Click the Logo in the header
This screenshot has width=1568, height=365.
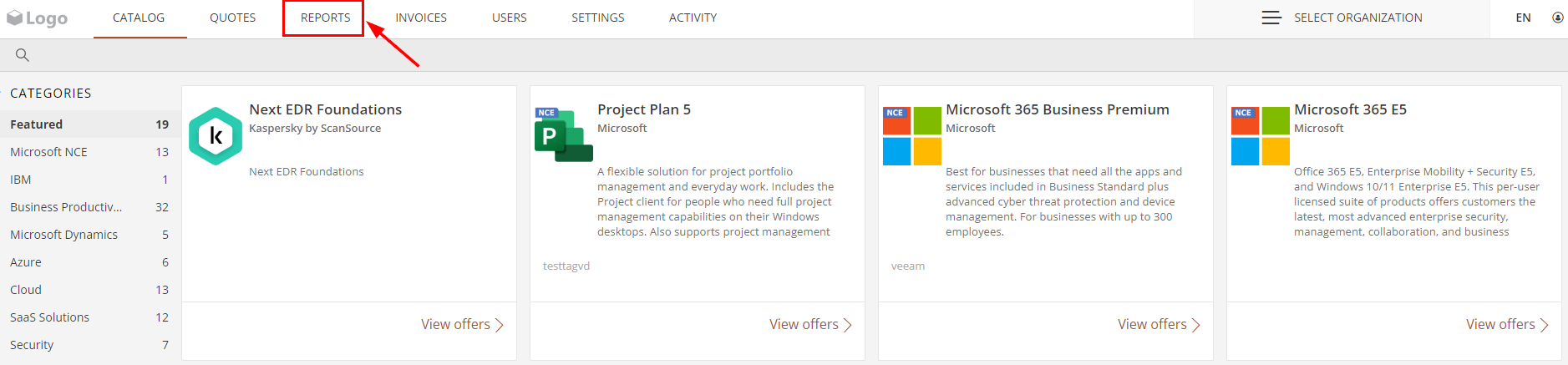[x=38, y=18]
